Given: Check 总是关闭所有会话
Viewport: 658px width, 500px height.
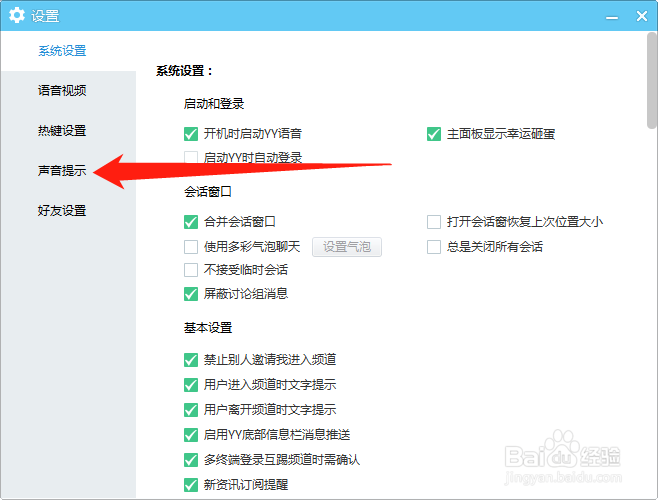Looking at the screenshot, I should [x=434, y=246].
